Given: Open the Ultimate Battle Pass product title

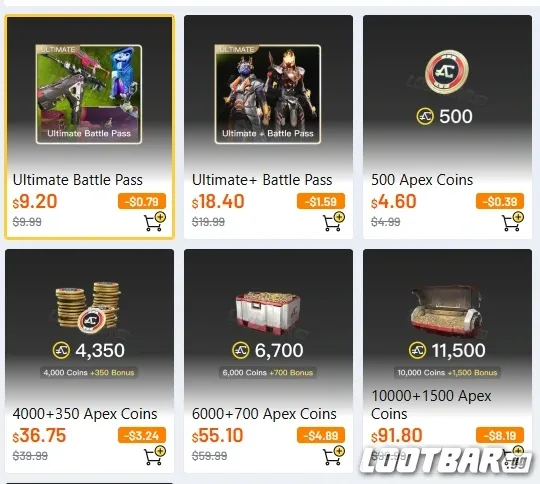Looking at the screenshot, I should click(77, 180).
